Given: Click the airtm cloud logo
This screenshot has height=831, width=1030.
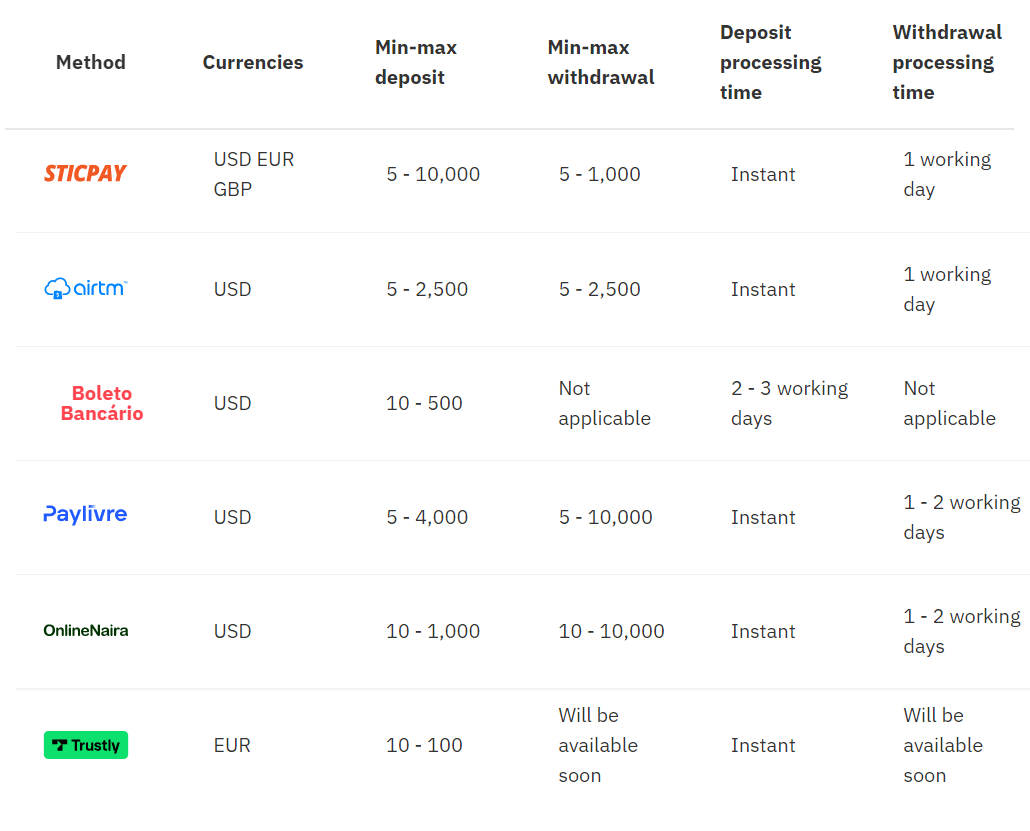Looking at the screenshot, I should point(85,289).
